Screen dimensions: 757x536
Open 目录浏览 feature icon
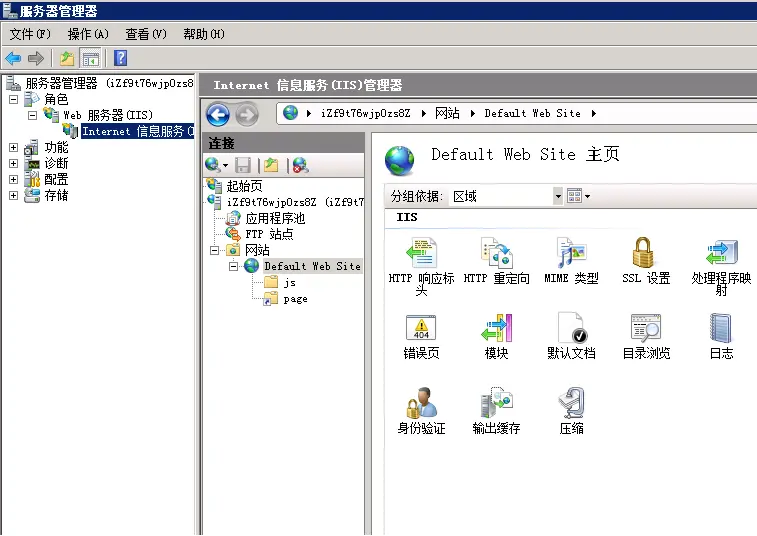[646, 328]
